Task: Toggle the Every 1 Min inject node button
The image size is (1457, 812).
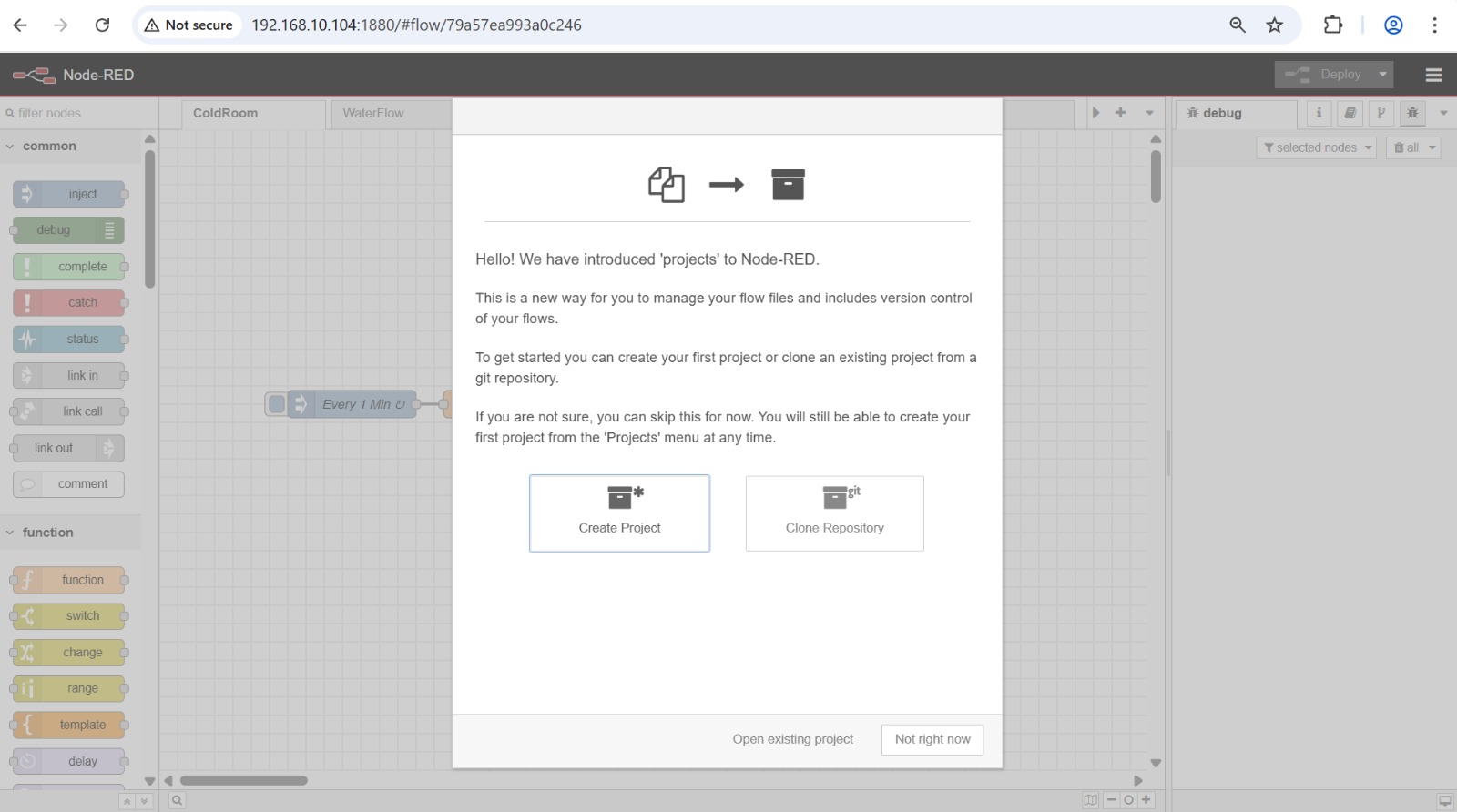Action: point(277,404)
